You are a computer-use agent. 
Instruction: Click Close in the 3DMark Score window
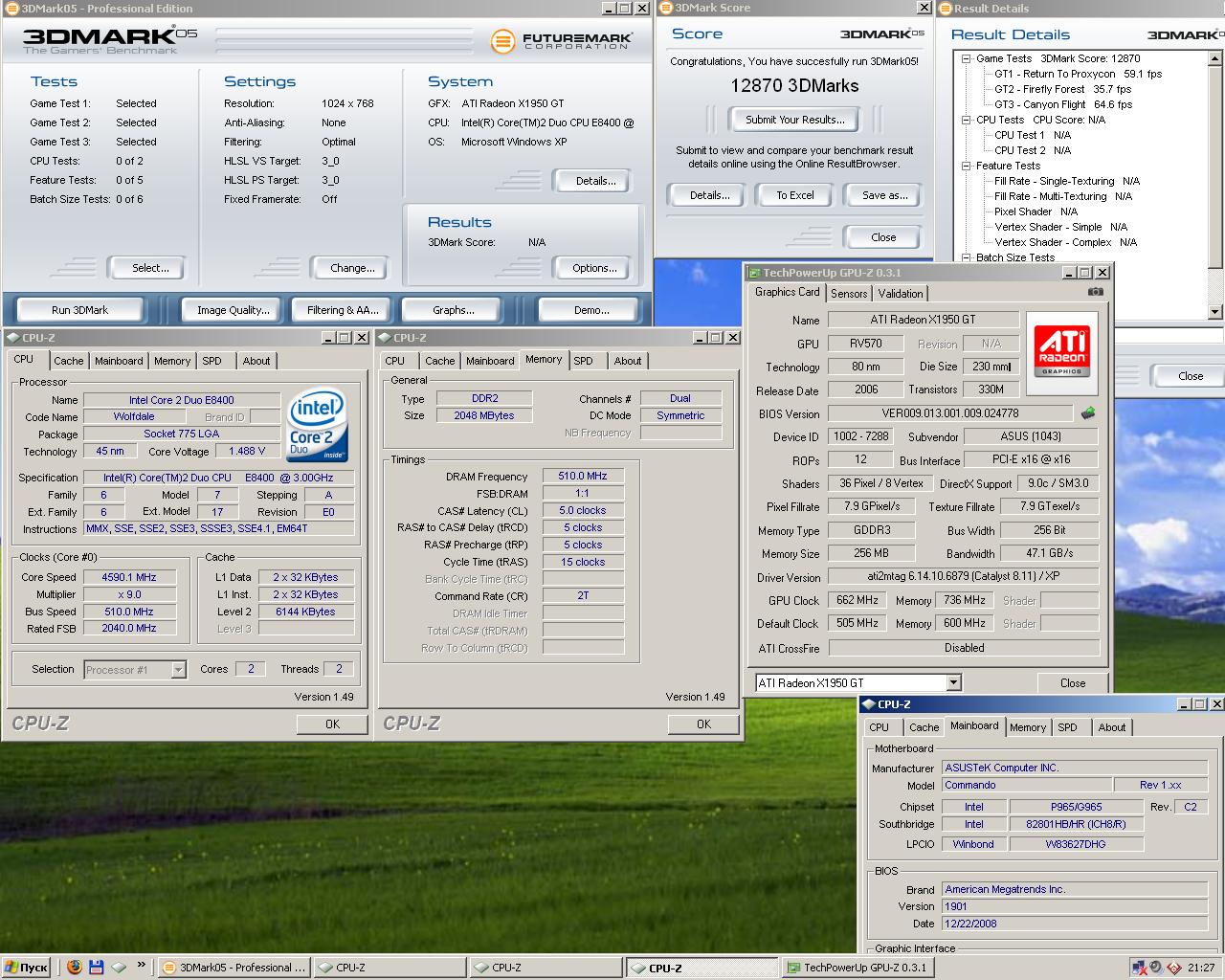(883, 237)
